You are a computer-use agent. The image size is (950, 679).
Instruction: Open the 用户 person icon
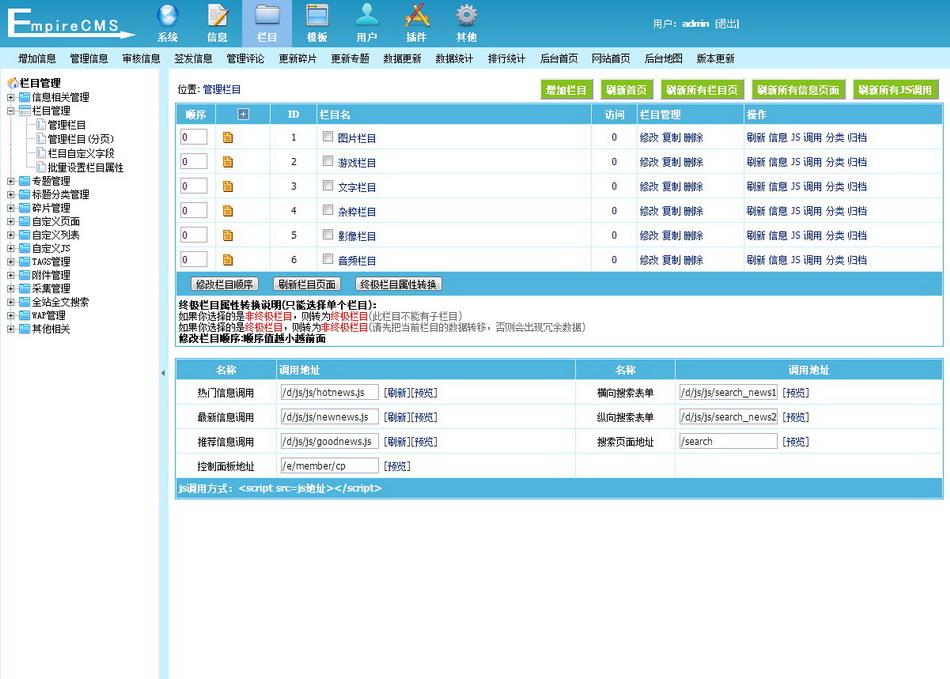tap(367, 15)
